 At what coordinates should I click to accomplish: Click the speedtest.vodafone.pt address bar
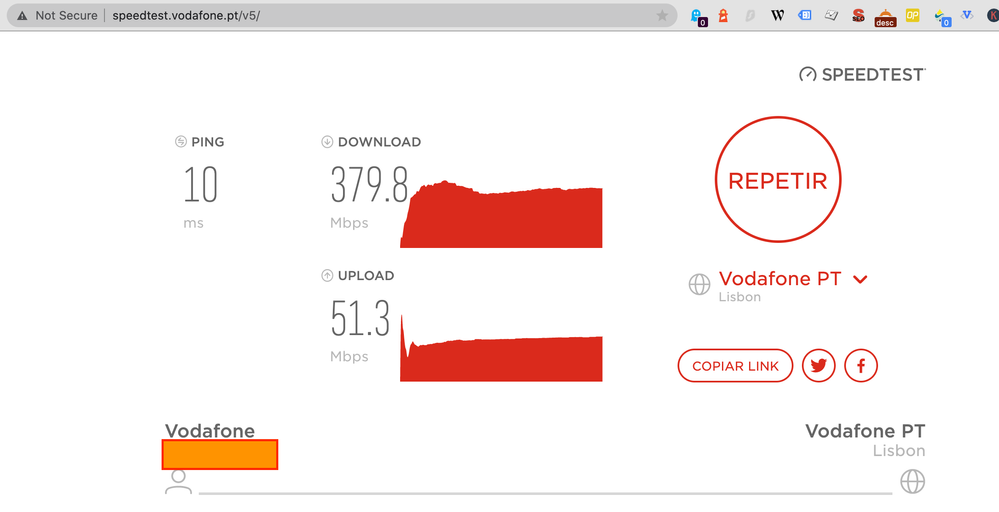click(x=340, y=15)
